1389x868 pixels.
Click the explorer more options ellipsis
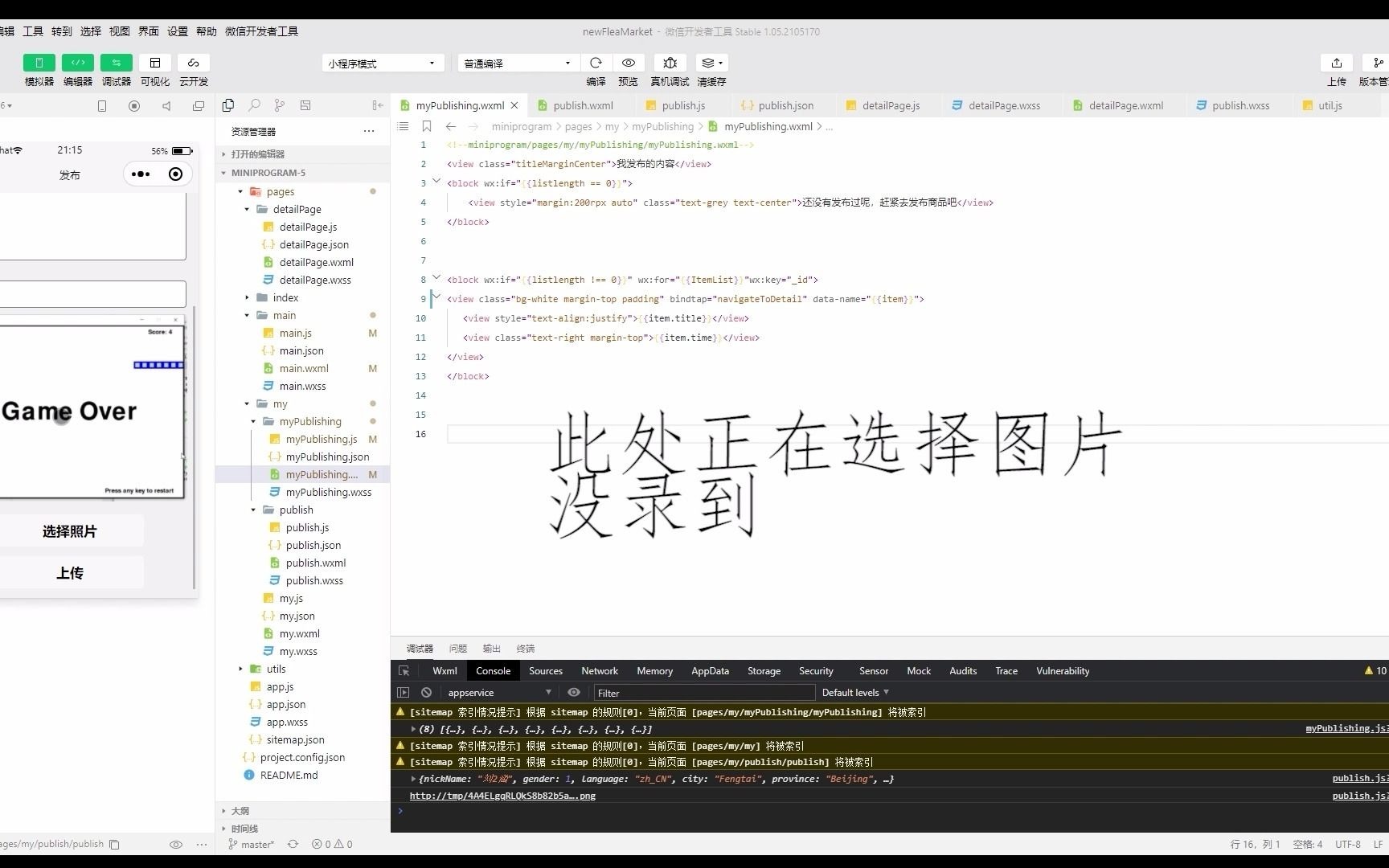[x=369, y=131]
